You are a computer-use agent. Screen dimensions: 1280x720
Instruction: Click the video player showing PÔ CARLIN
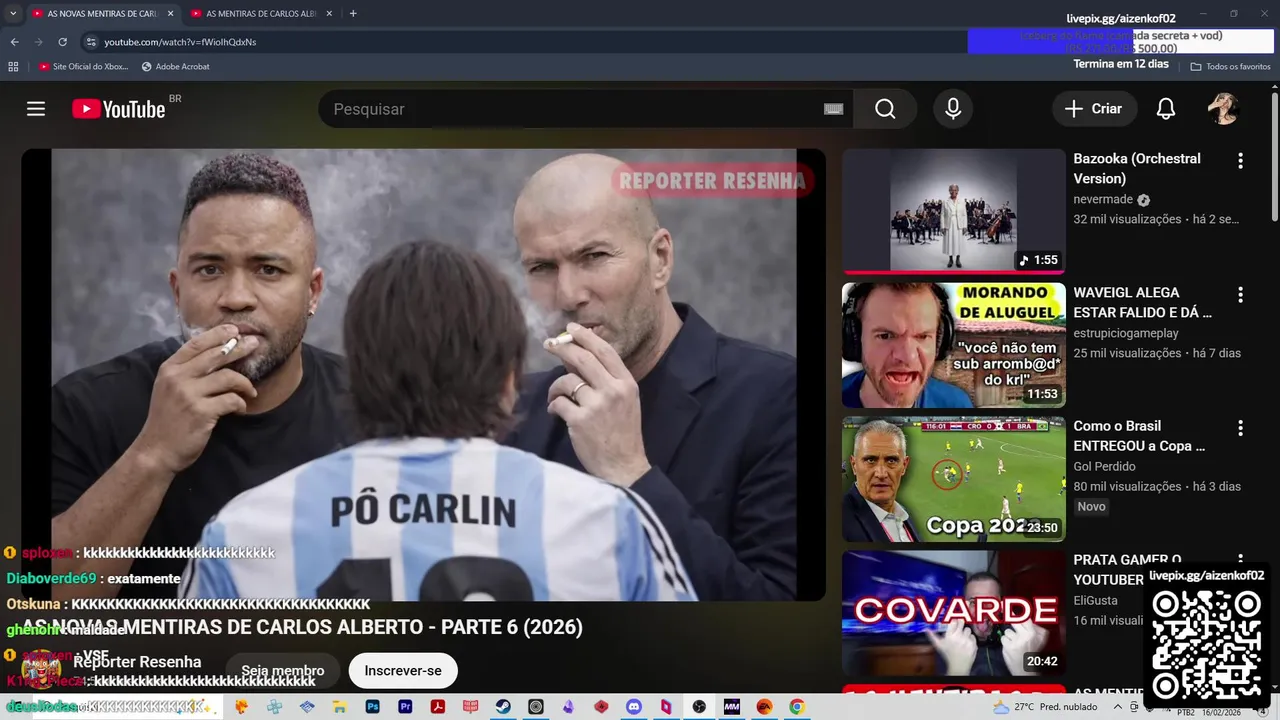tap(424, 375)
